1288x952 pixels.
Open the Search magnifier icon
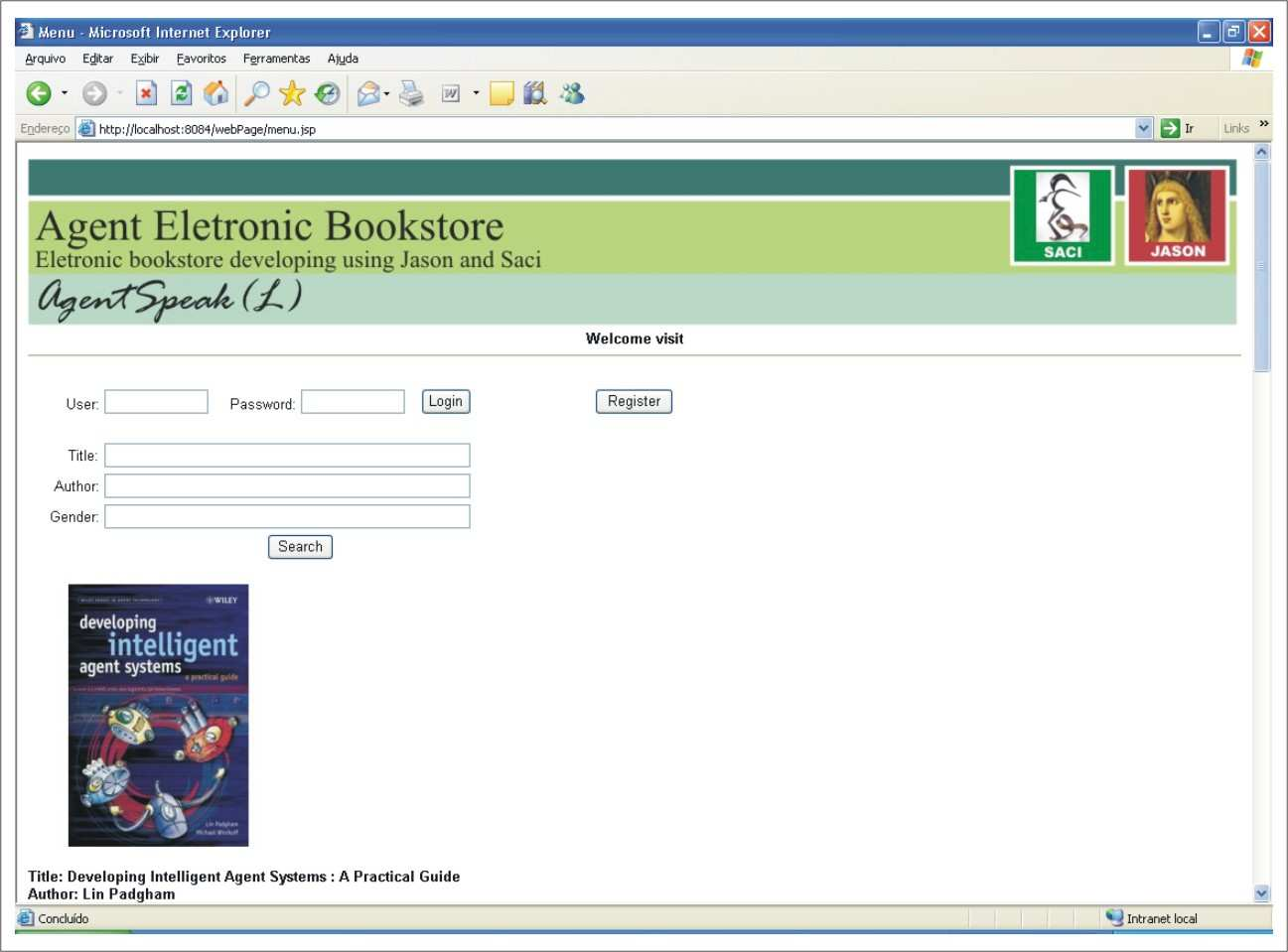click(x=256, y=93)
